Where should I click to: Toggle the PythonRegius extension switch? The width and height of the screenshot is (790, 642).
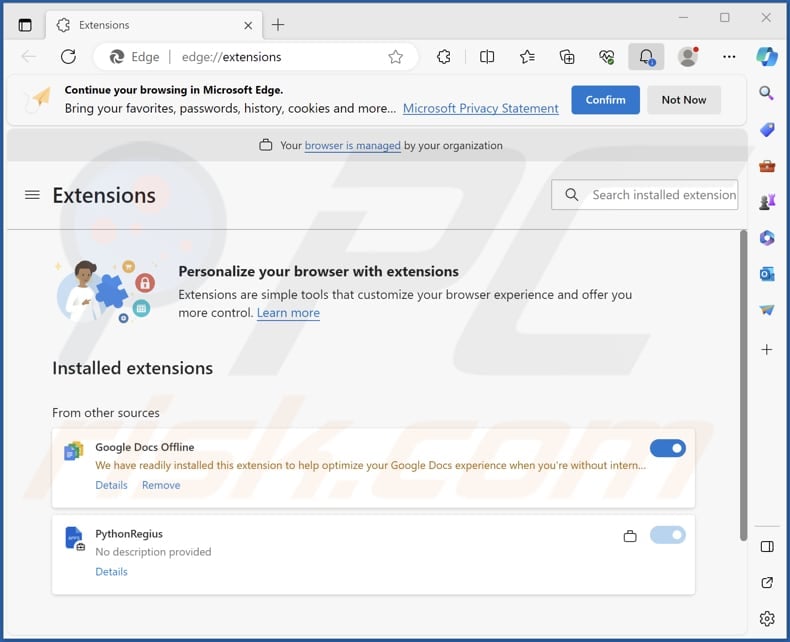click(x=668, y=535)
